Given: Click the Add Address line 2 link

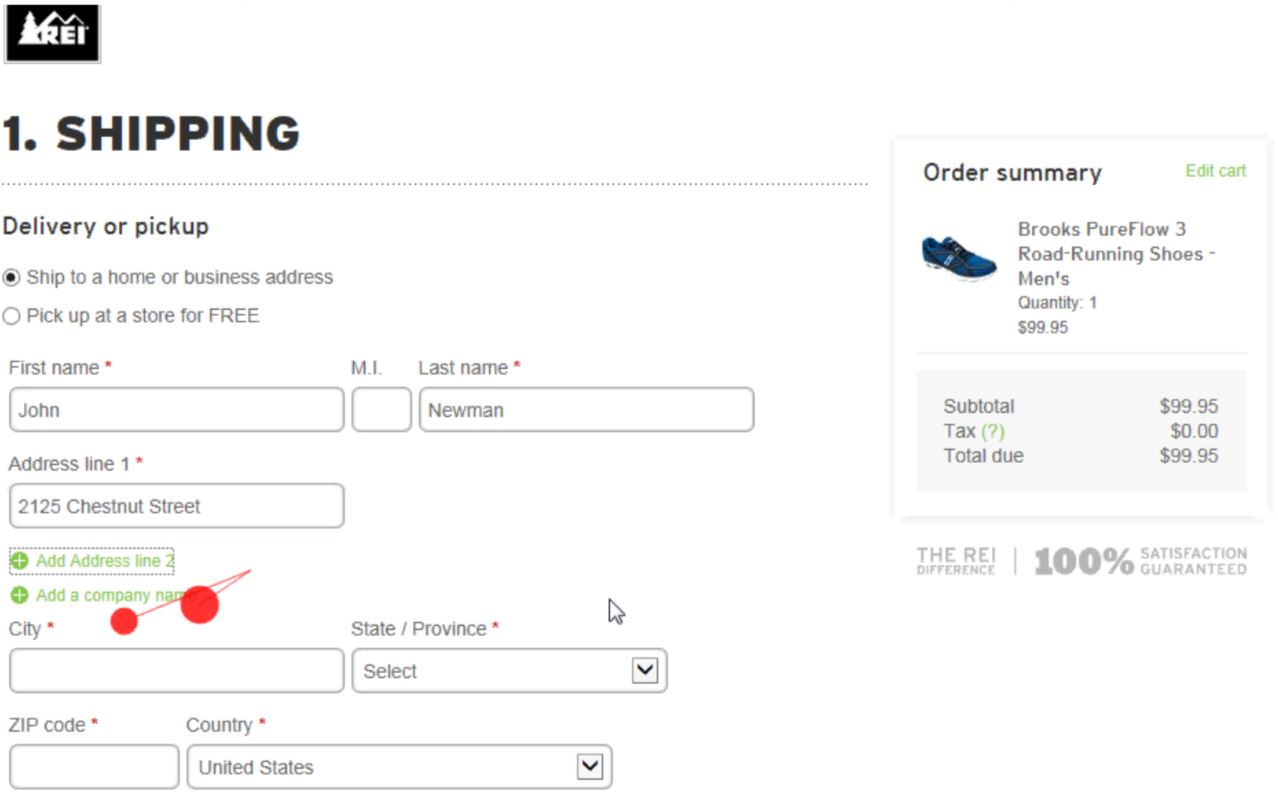Looking at the screenshot, I should 105,561.
